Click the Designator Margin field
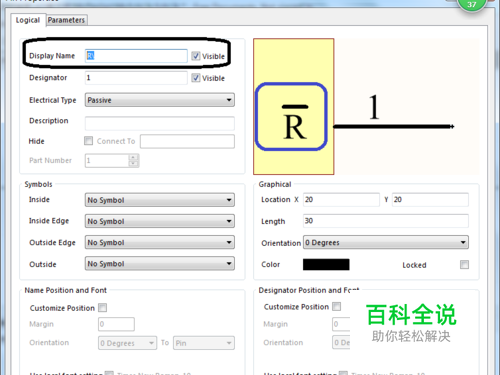 point(341,324)
